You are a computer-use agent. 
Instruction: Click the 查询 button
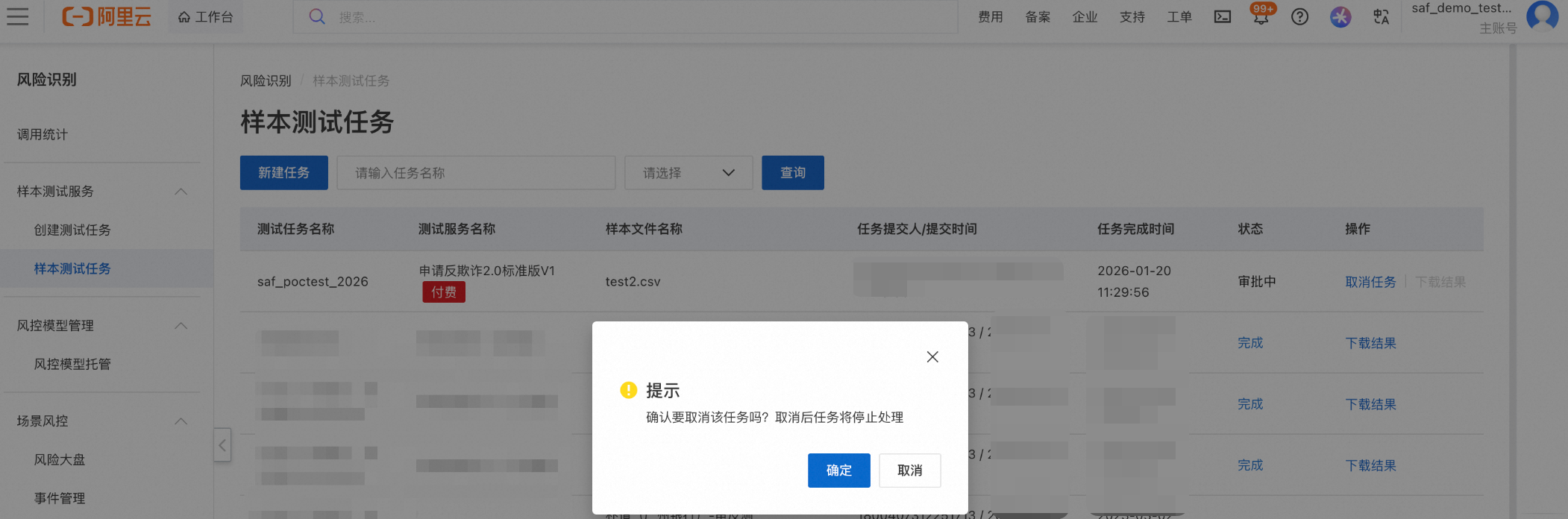click(793, 173)
